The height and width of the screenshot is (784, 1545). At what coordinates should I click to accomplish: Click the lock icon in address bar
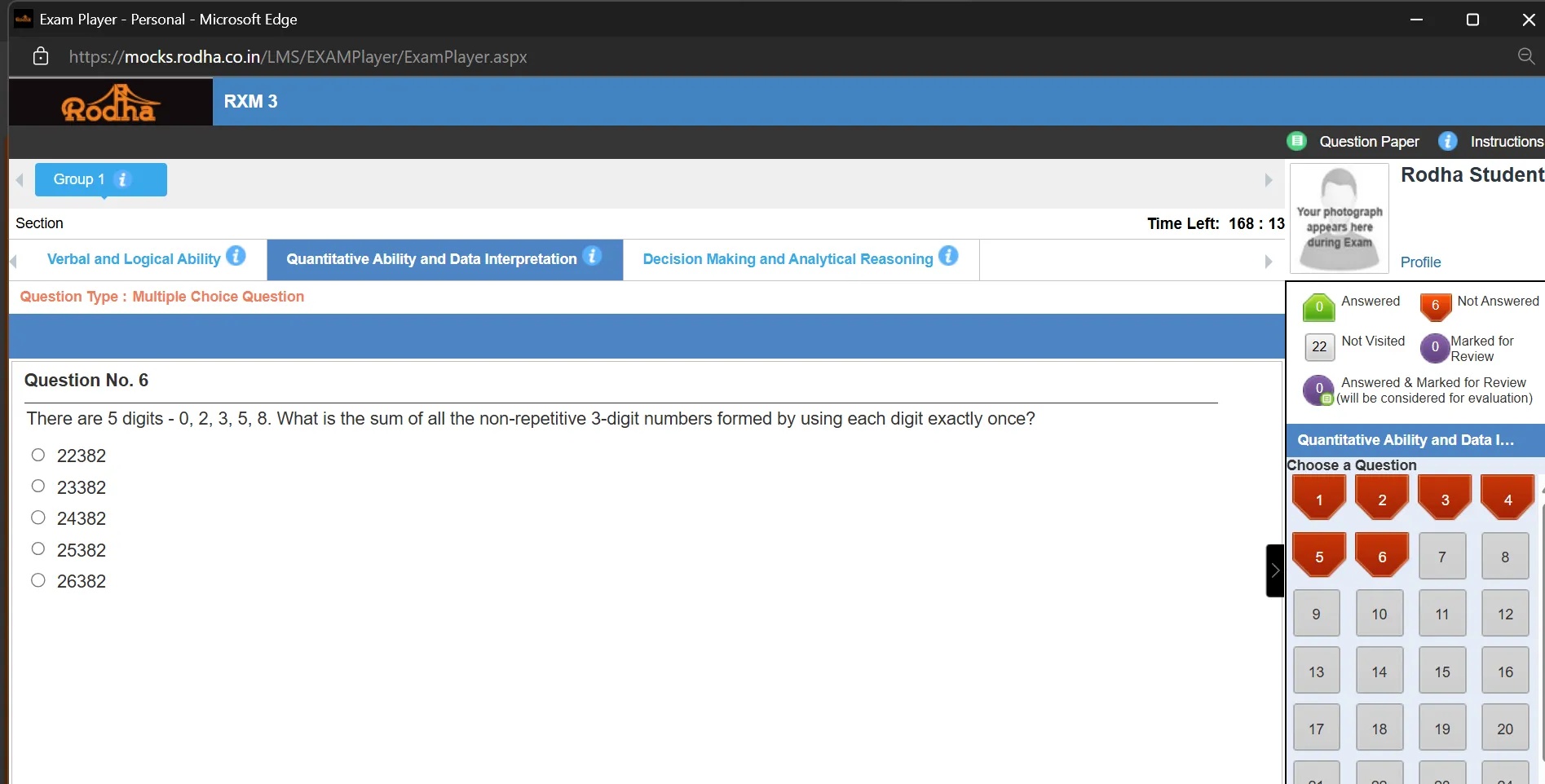click(x=41, y=56)
